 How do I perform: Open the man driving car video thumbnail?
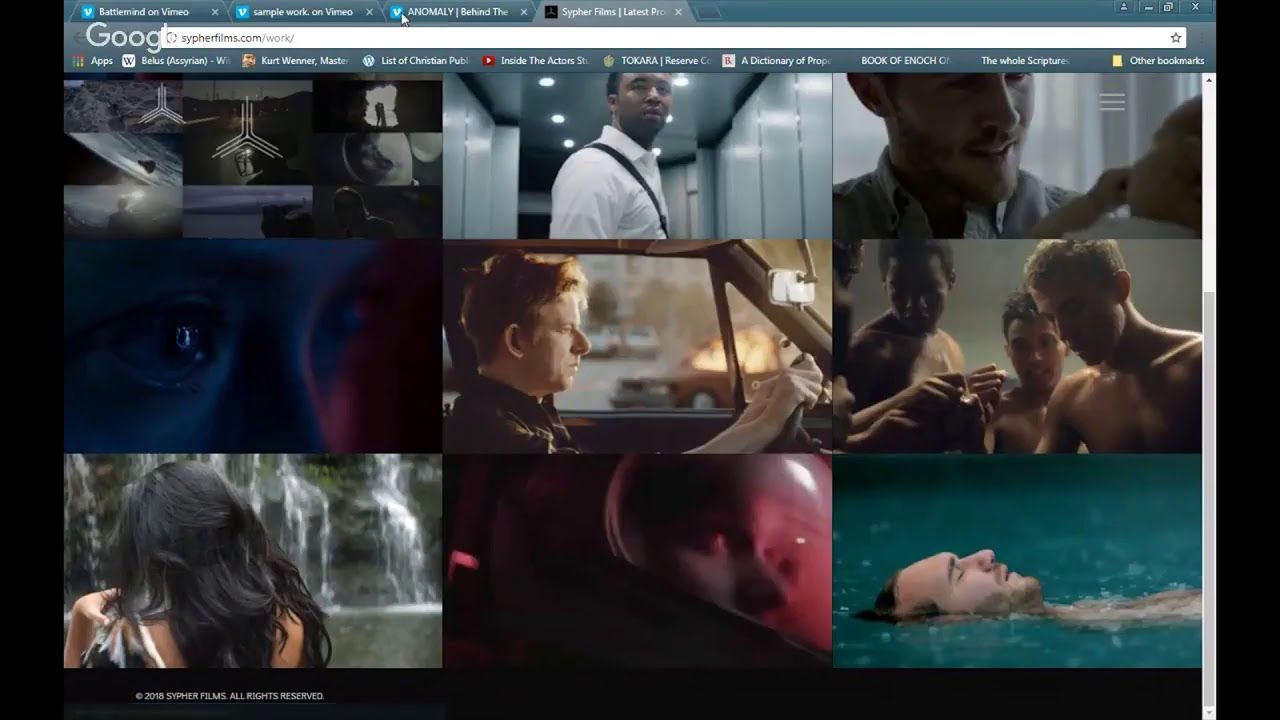[x=637, y=346]
